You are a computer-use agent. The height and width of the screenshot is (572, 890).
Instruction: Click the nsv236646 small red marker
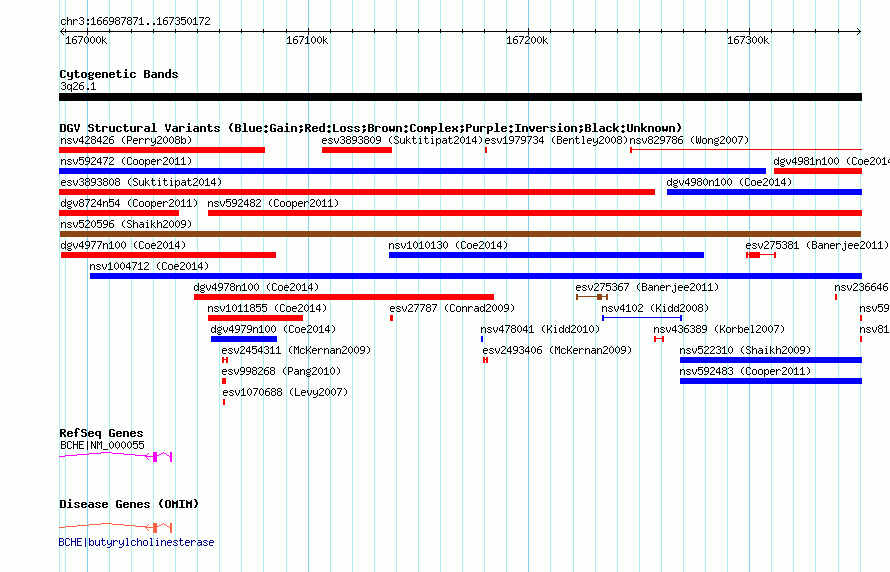click(x=836, y=297)
